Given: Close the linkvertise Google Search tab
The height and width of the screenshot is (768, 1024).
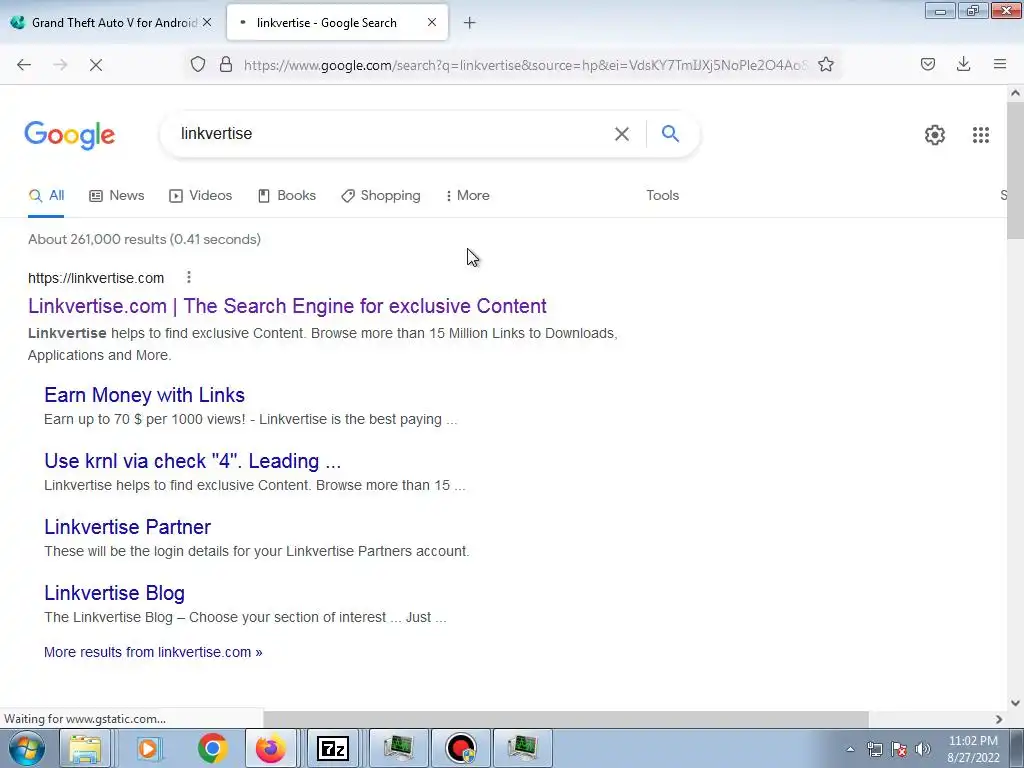Looking at the screenshot, I should (432, 22).
